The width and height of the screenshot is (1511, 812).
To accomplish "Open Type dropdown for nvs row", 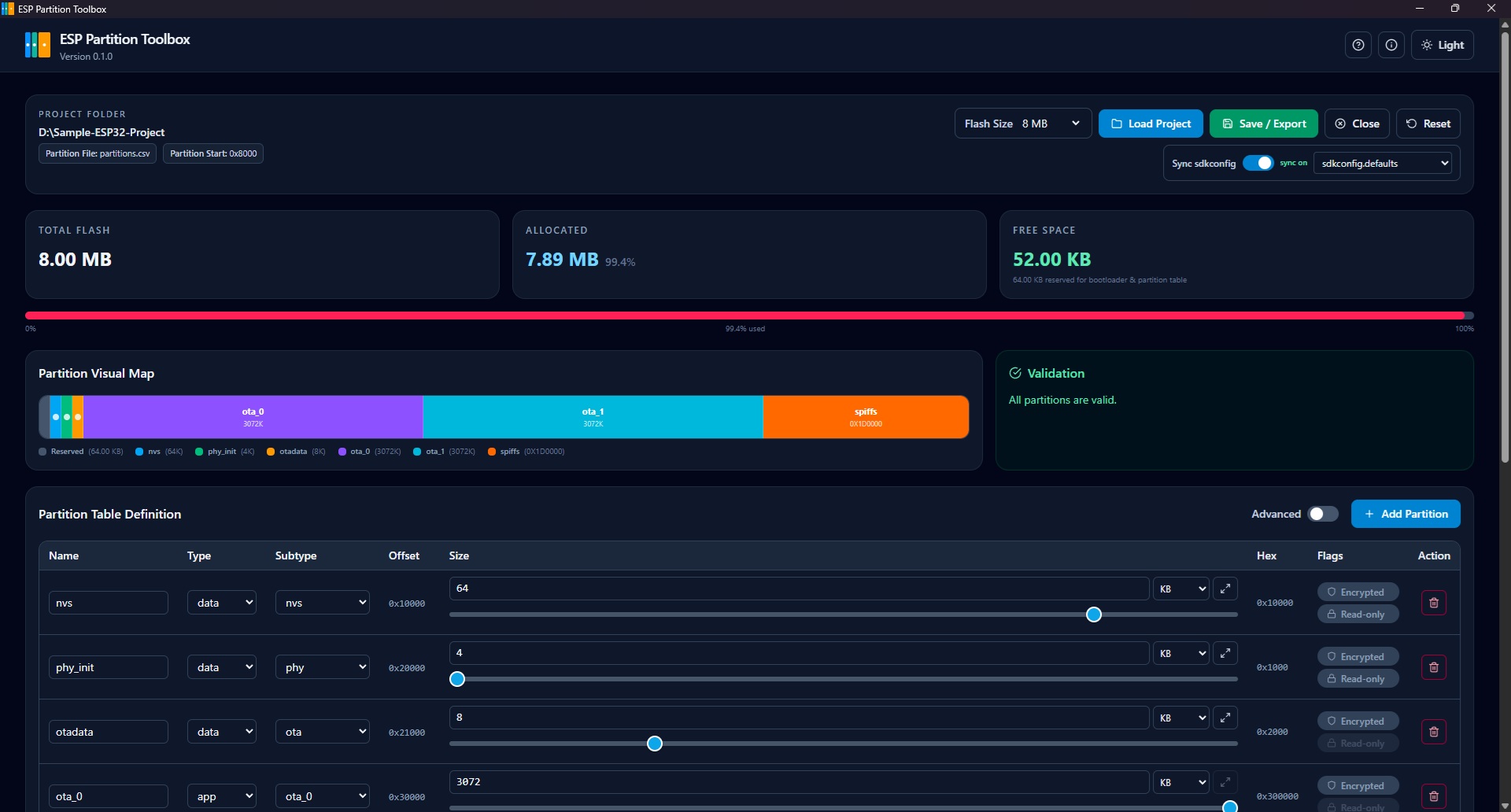I will (x=222, y=603).
